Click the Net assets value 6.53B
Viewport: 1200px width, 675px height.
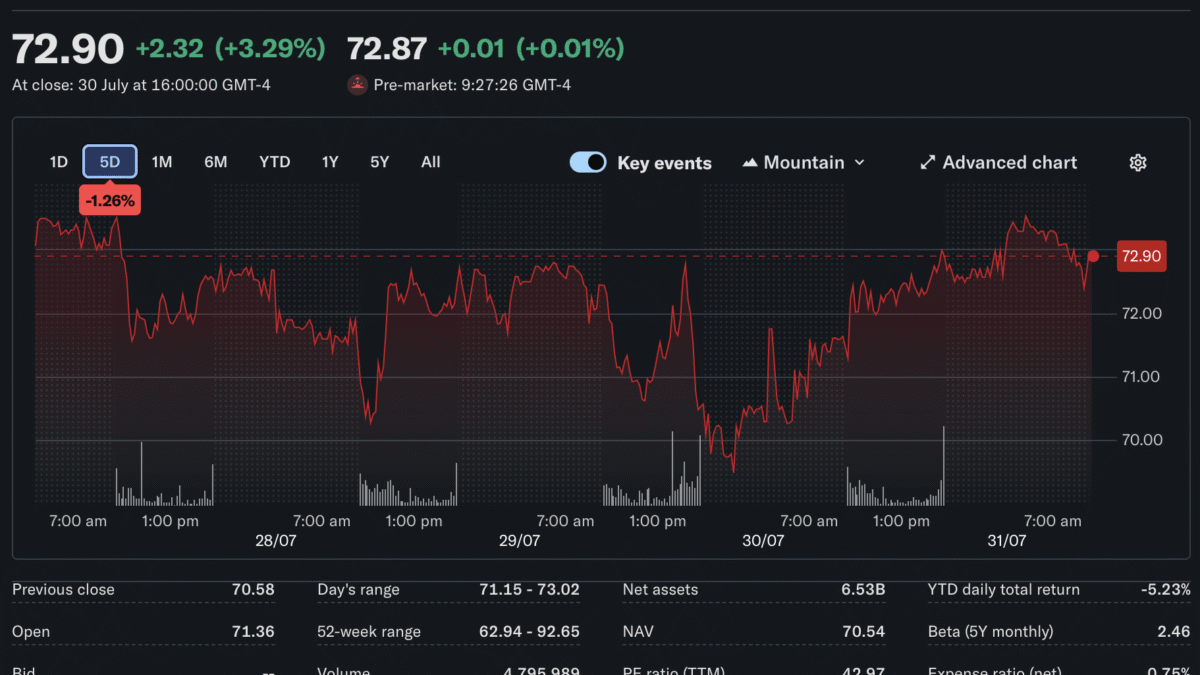863,590
